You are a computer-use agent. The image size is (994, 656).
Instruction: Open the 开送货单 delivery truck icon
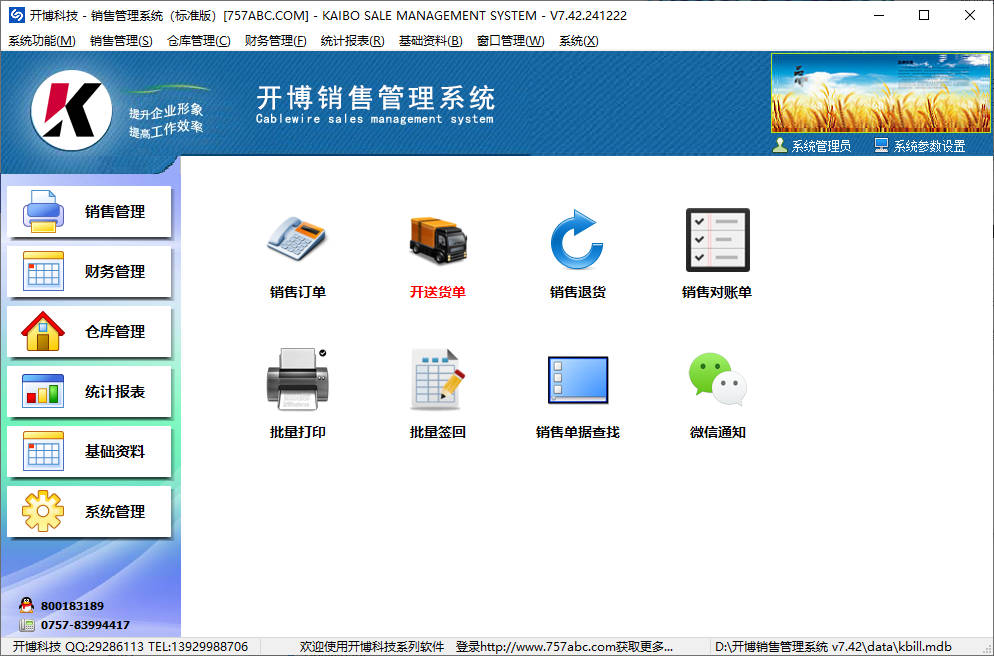[x=438, y=240]
